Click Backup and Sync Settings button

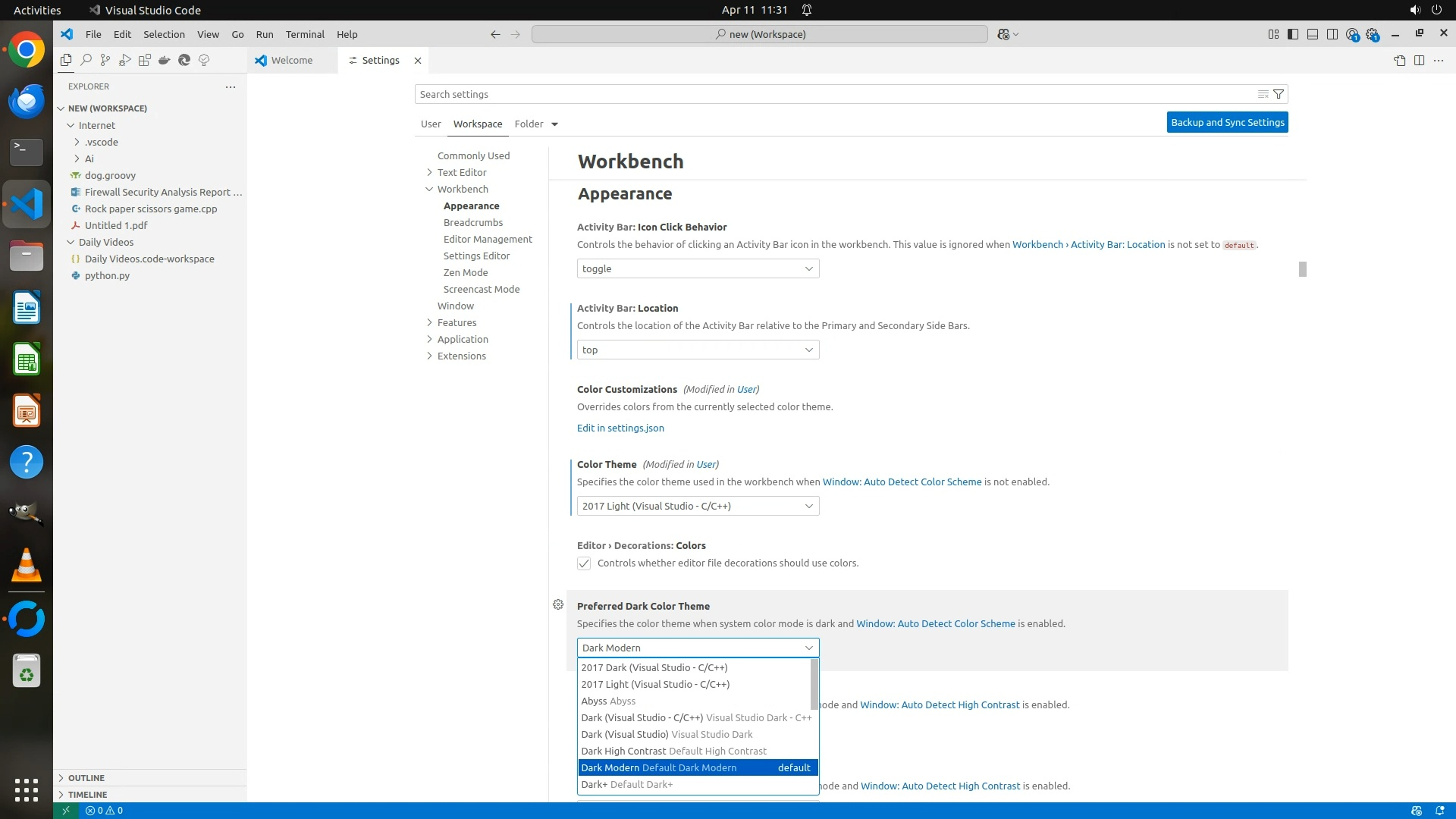[x=1227, y=122]
